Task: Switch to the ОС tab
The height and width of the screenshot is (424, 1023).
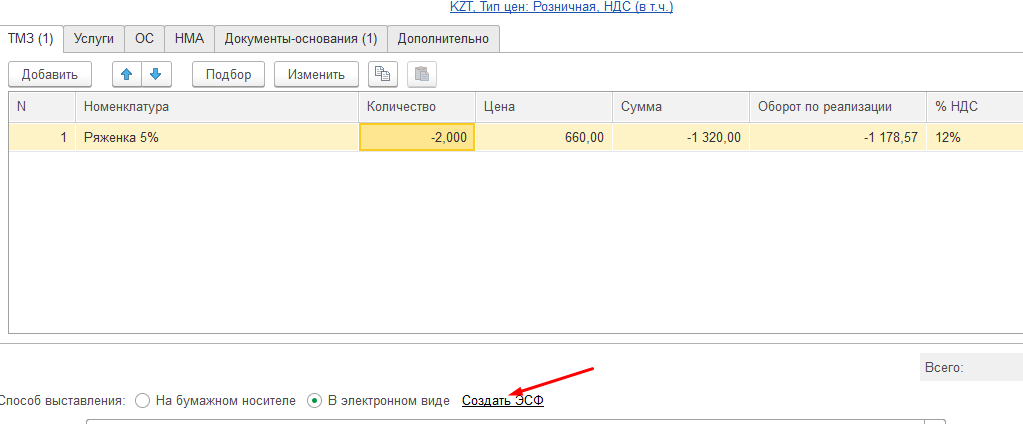Action: 144,38
